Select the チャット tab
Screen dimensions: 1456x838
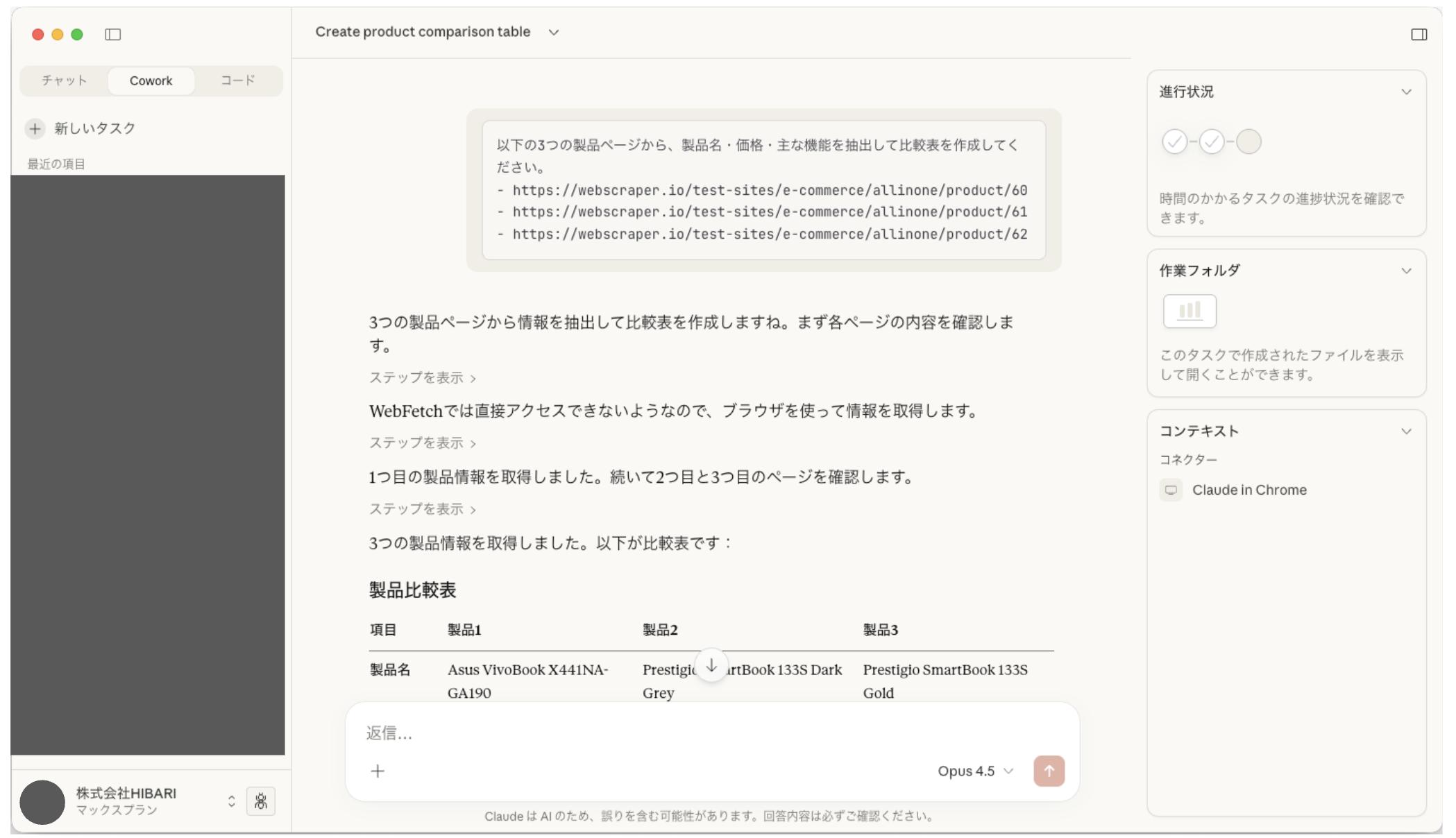tap(64, 80)
